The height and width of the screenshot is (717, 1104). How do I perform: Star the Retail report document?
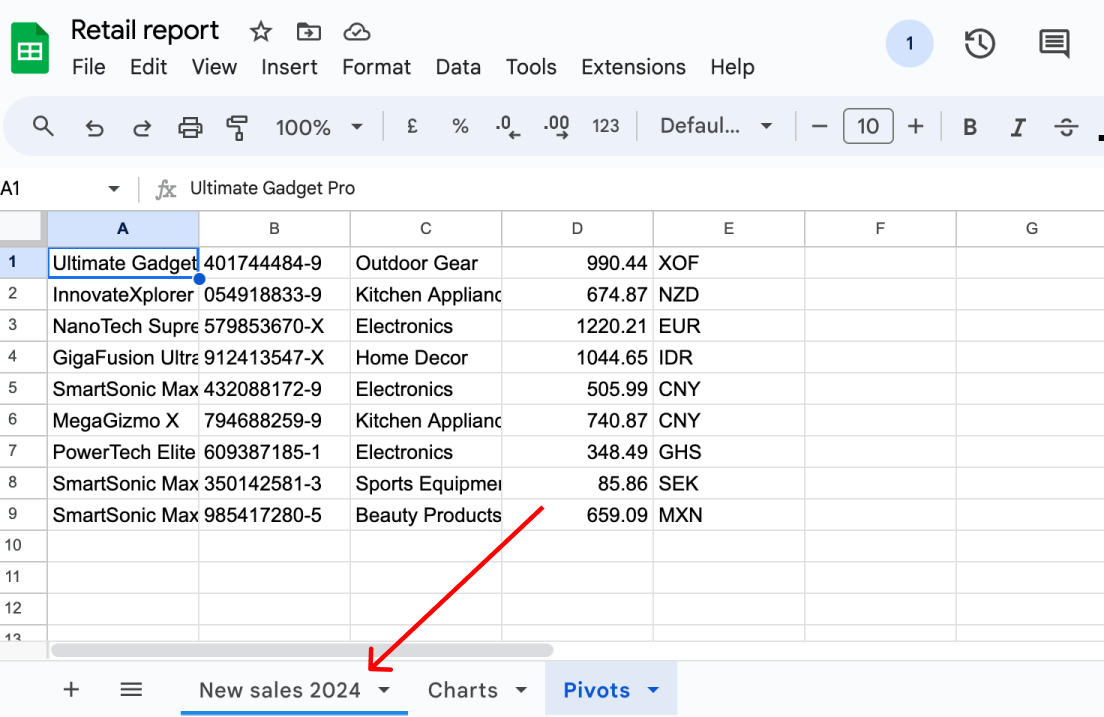tap(261, 32)
